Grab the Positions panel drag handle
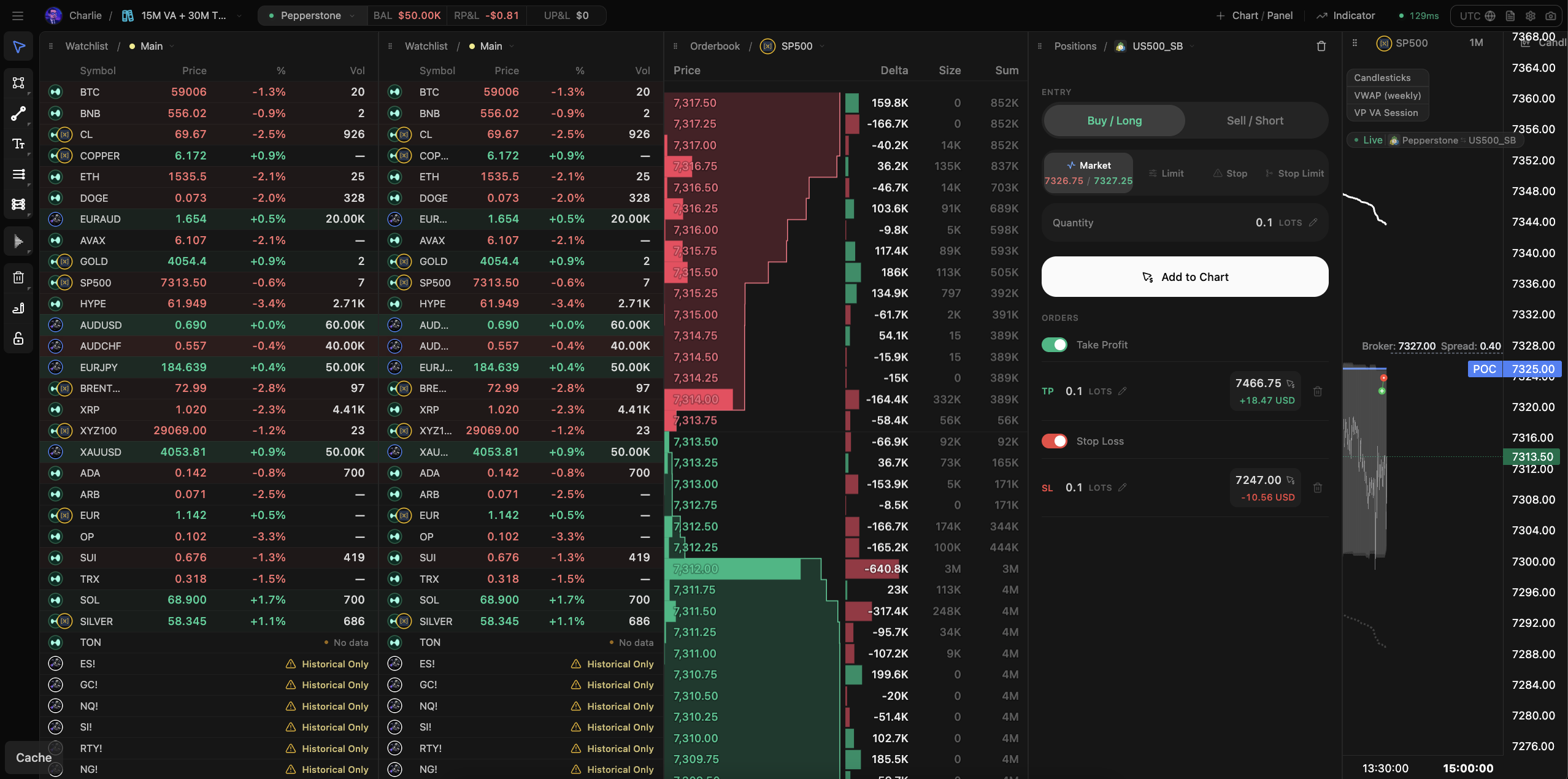This screenshot has width=1568, height=779. pos(1040,47)
